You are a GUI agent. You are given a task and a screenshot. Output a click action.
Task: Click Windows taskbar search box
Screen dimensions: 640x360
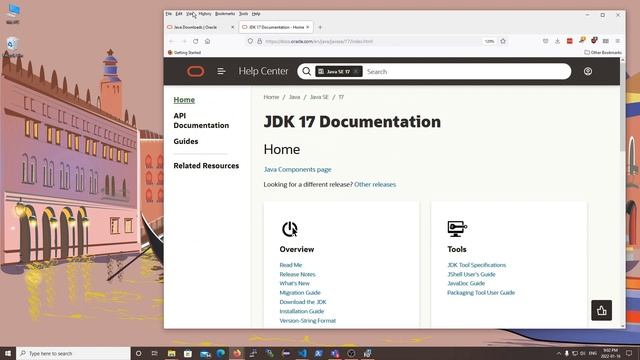(73, 353)
